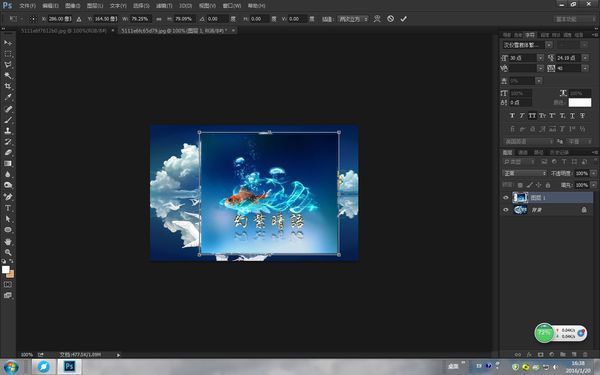Hide the 背景 layer with its eye icon
This screenshot has height=375, width=600.
[505, 210]
